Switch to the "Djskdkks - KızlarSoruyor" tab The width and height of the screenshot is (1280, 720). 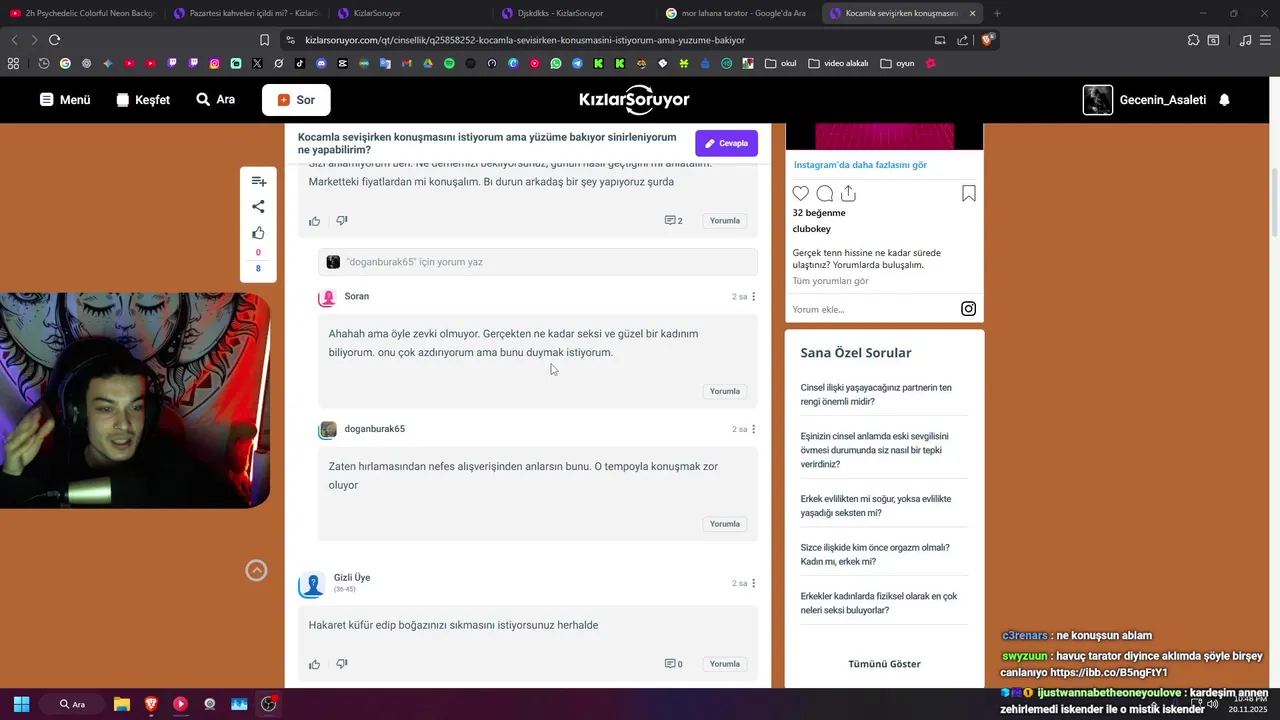pyautogui.click(x=573, y=13)
